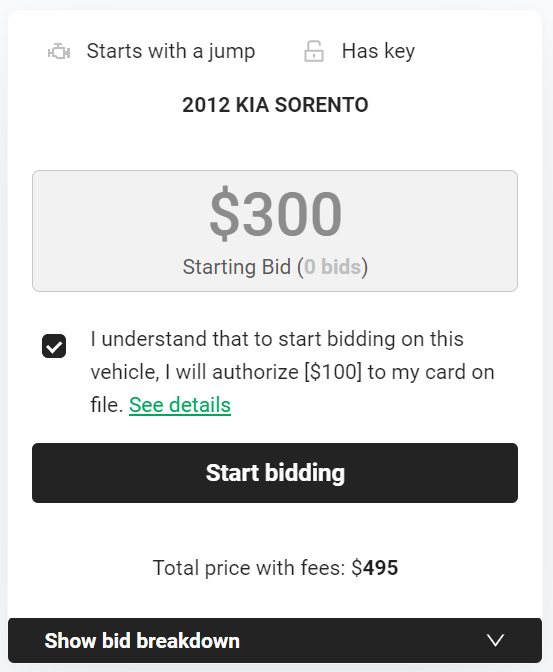Click the engine icon beside Starts with a jump
This screenshot has height=672, width=553.
coord(59,52)
